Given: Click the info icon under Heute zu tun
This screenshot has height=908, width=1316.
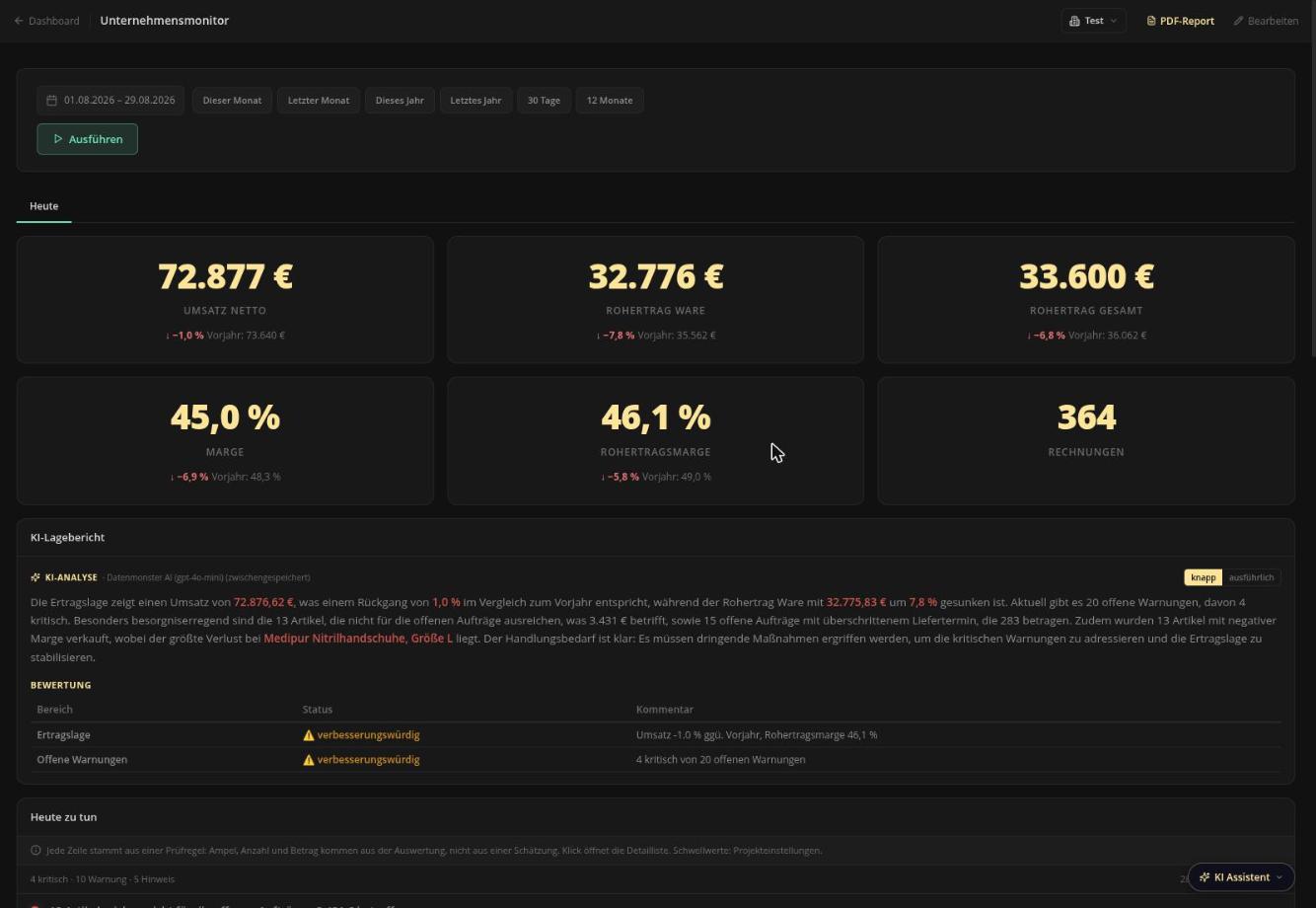Looking at the screenshot, I should 36,850.
